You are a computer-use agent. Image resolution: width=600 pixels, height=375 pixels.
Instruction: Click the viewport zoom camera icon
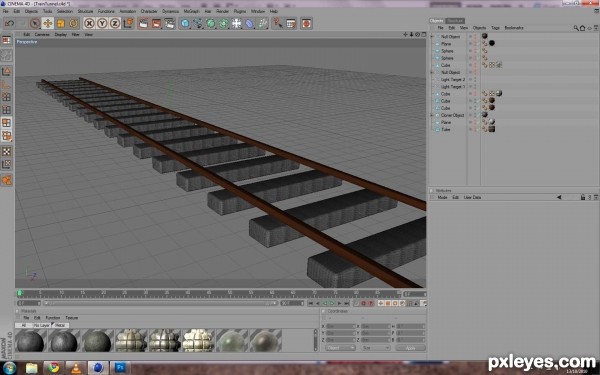[411, 34]
